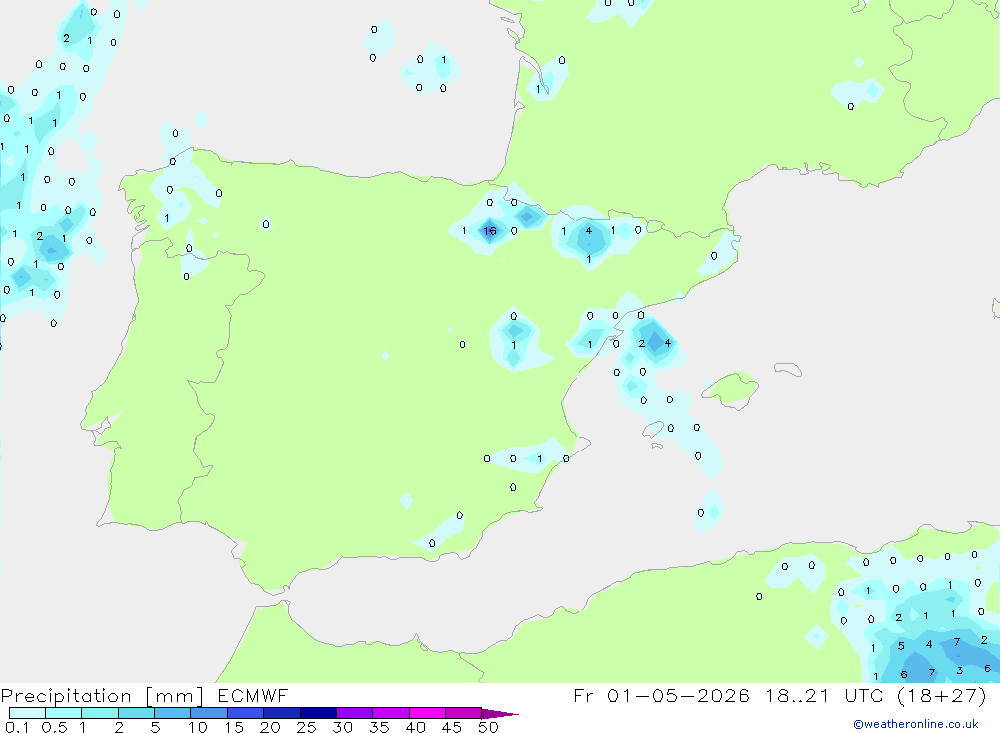Click the '15' legend scale label
The image size is (1000, 733).
pos(234,727)
